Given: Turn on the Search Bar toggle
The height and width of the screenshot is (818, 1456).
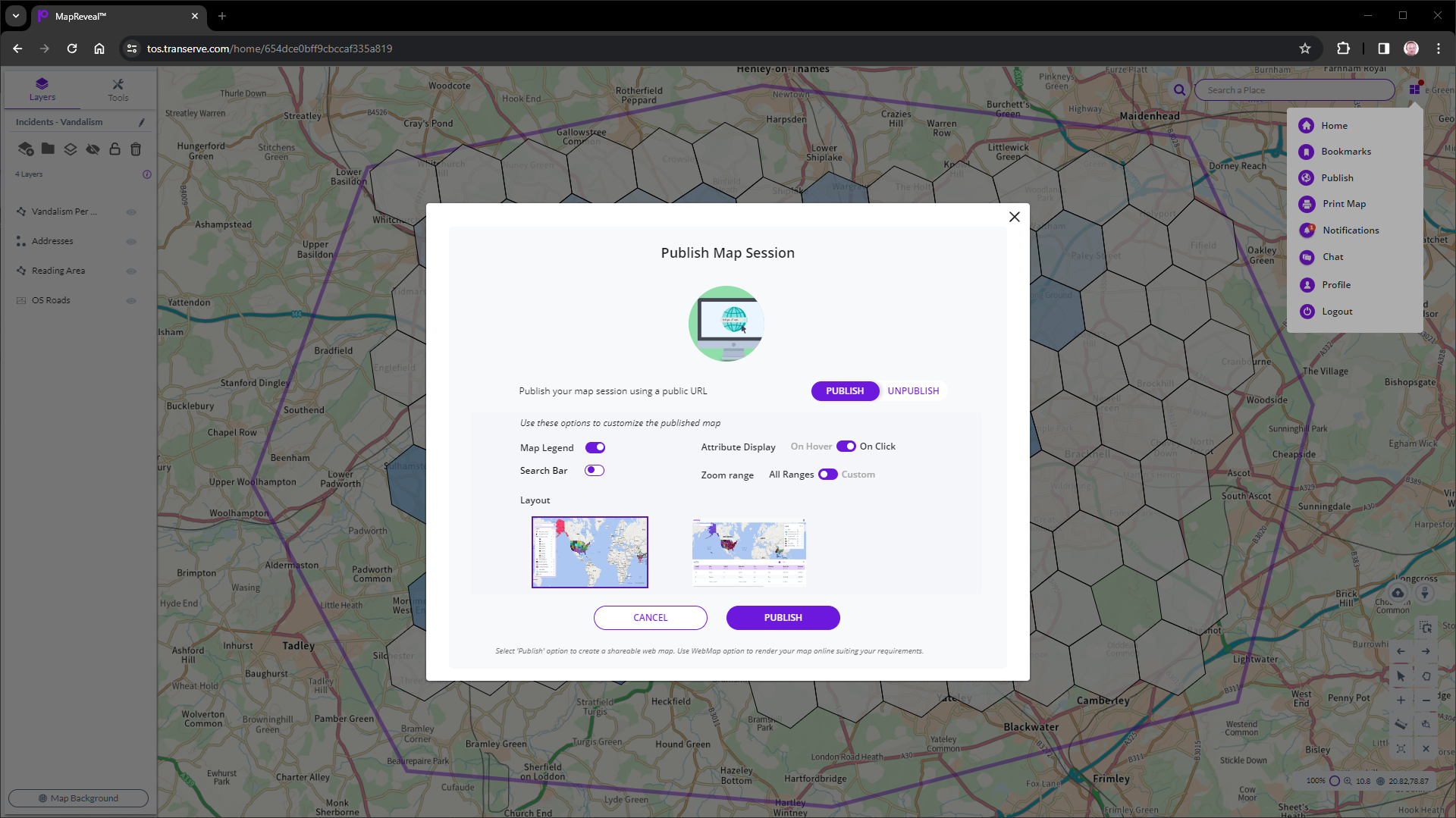Looking at the screenshot, I should 595,470.
